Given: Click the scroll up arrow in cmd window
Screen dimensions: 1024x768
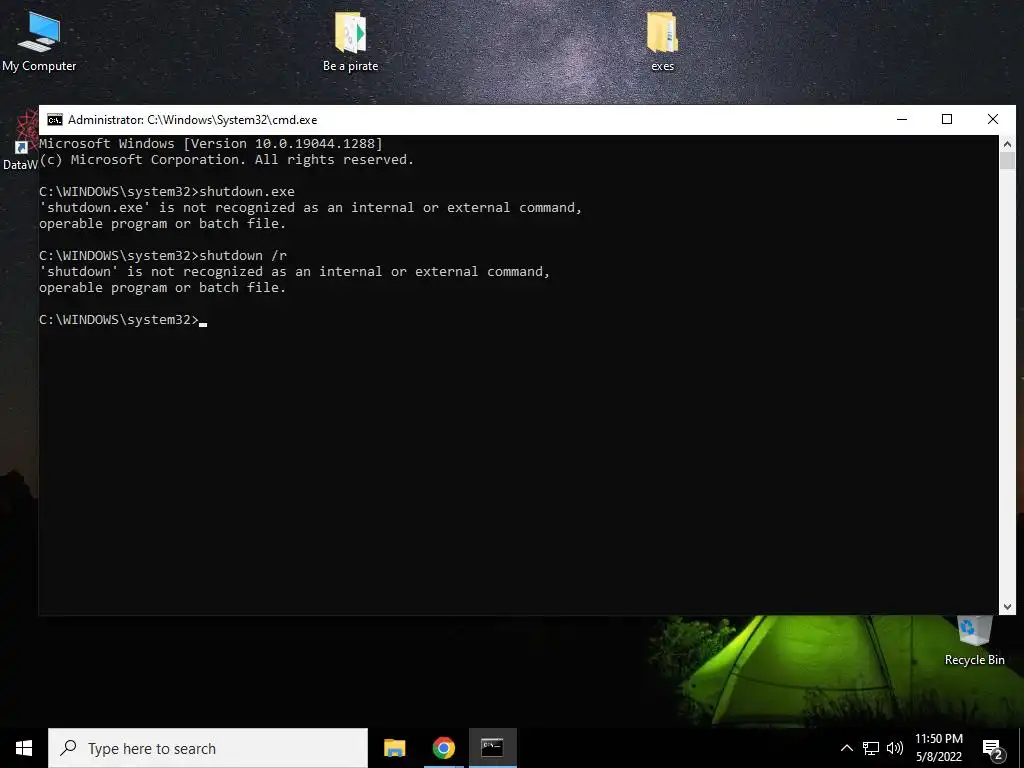Looking at the screenshot, I should (1007, 144).
